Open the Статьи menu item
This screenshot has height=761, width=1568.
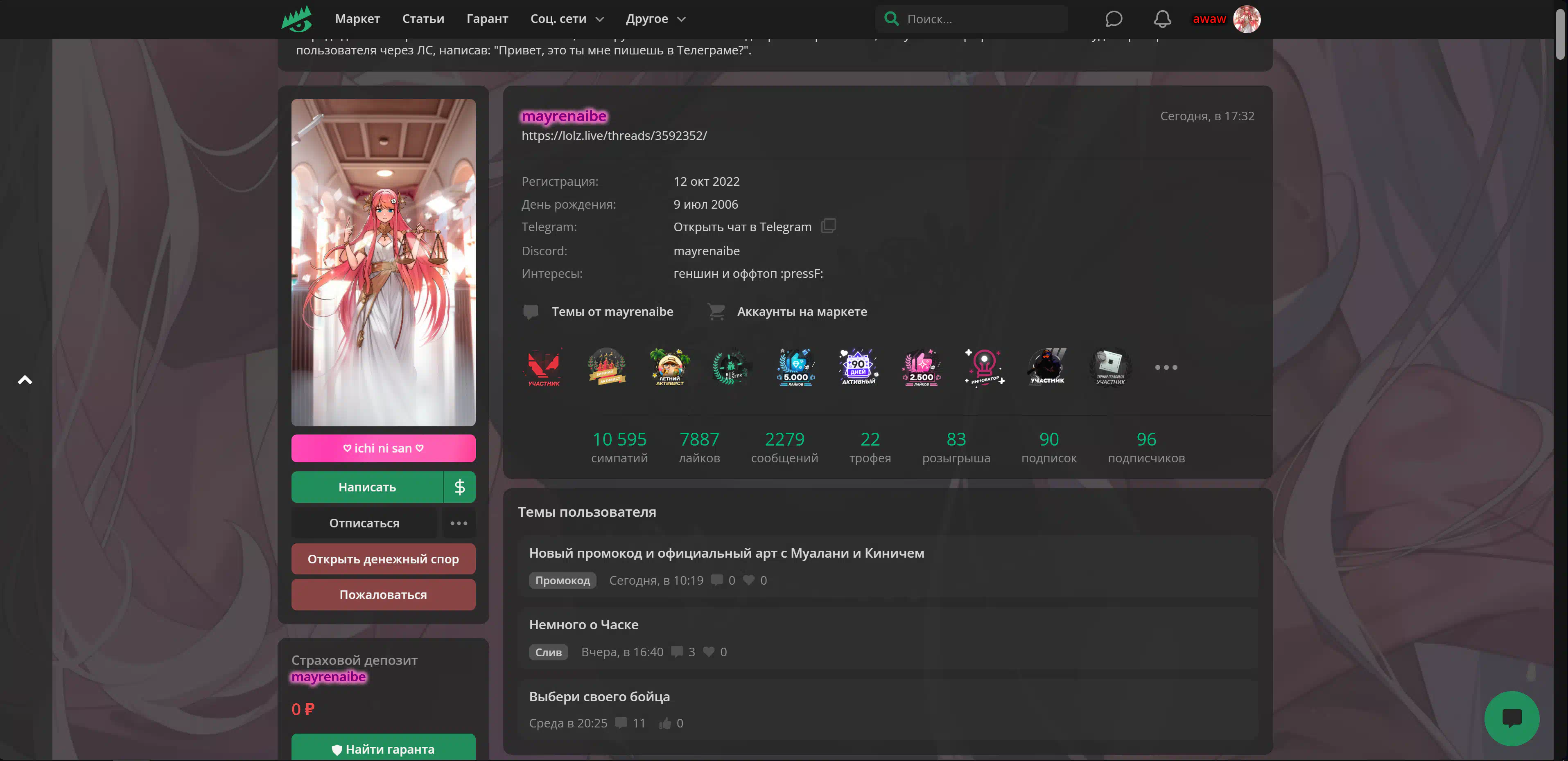point(423,19)
